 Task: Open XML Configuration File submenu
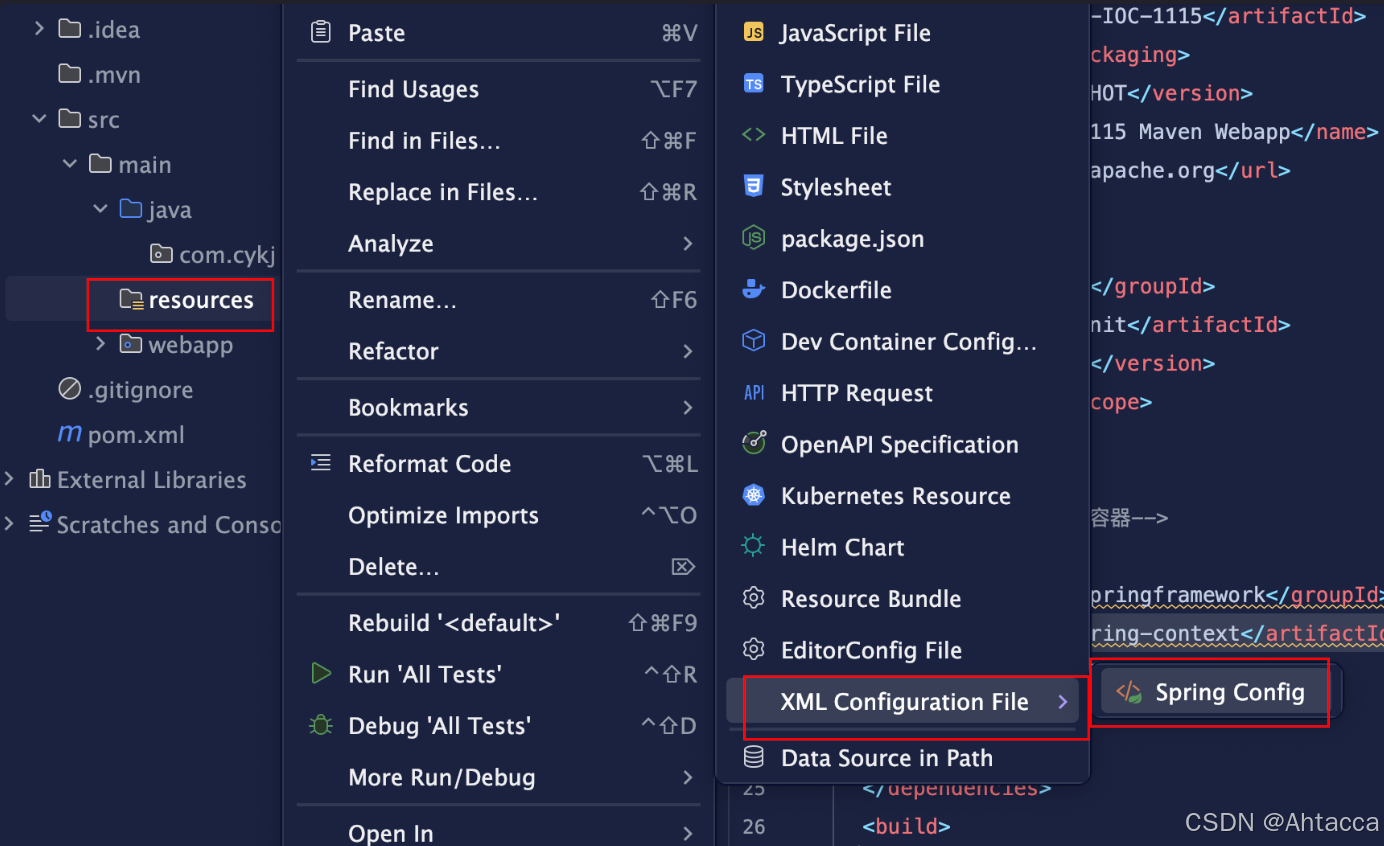tap(902, 702)
